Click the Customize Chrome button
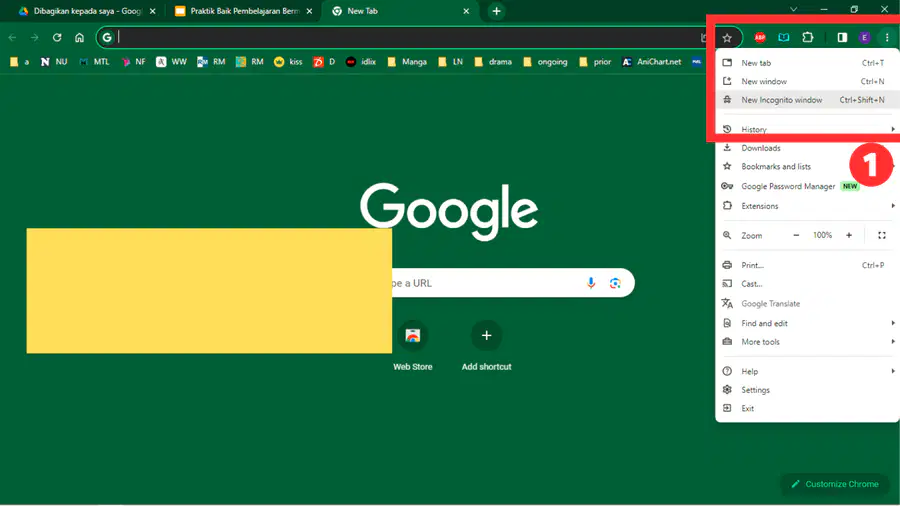The width and height of the screenshot is (900, 506). click(834, 484)
